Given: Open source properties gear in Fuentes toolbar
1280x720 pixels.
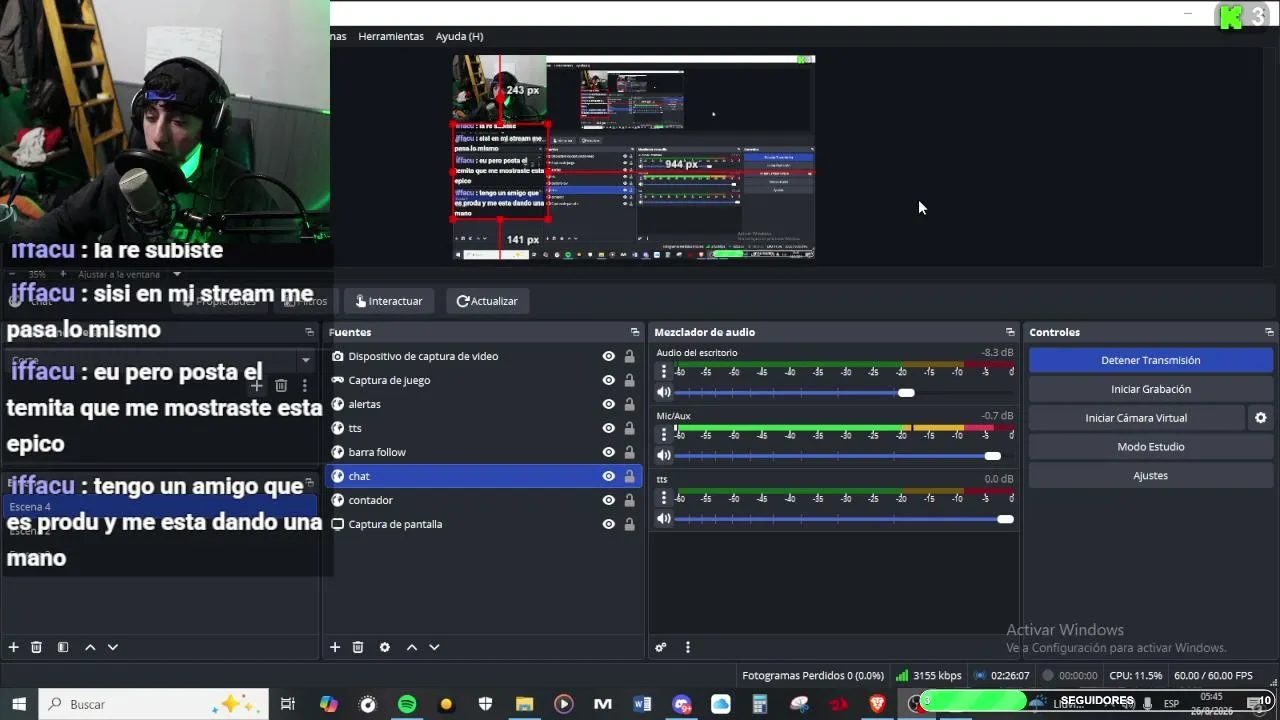Looking at the screenshot, I should tap(385, 647).
